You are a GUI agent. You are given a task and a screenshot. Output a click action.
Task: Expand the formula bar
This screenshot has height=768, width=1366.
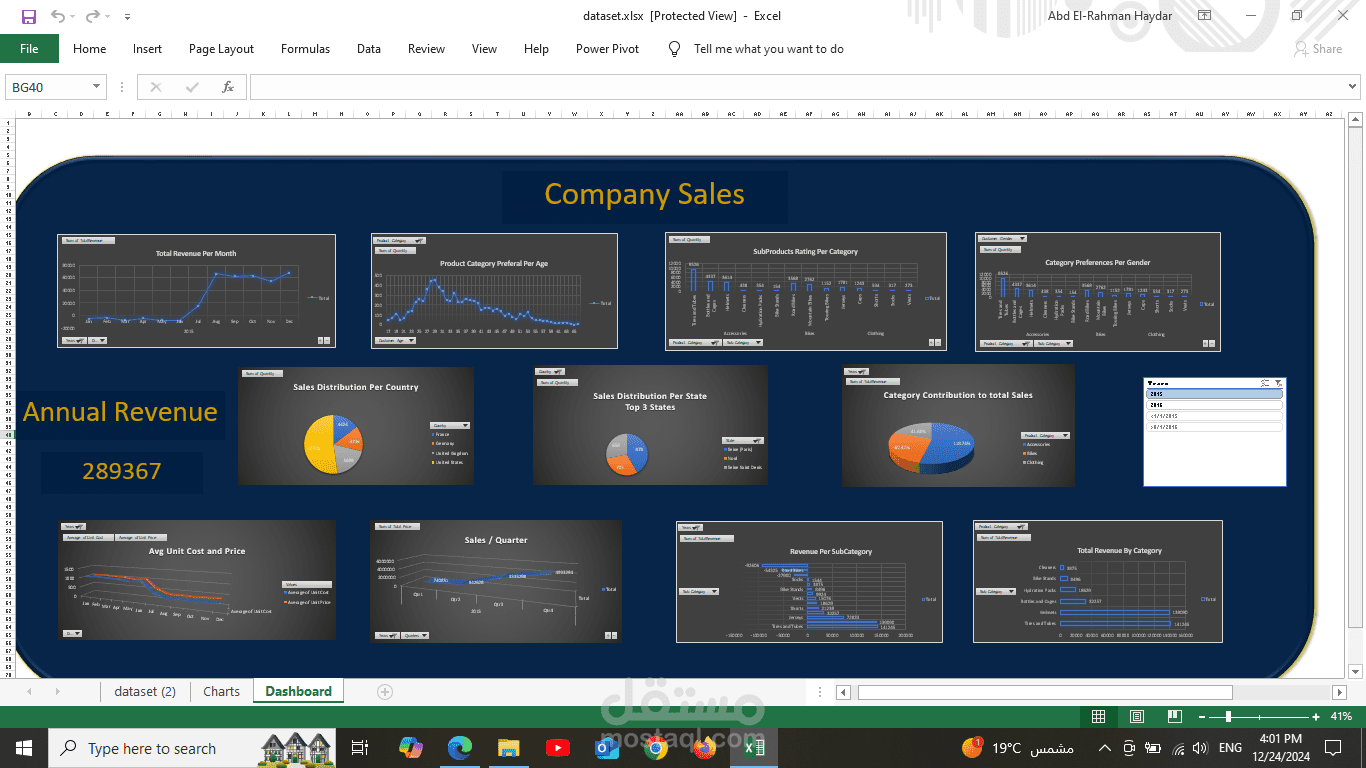click(1353, 87)
